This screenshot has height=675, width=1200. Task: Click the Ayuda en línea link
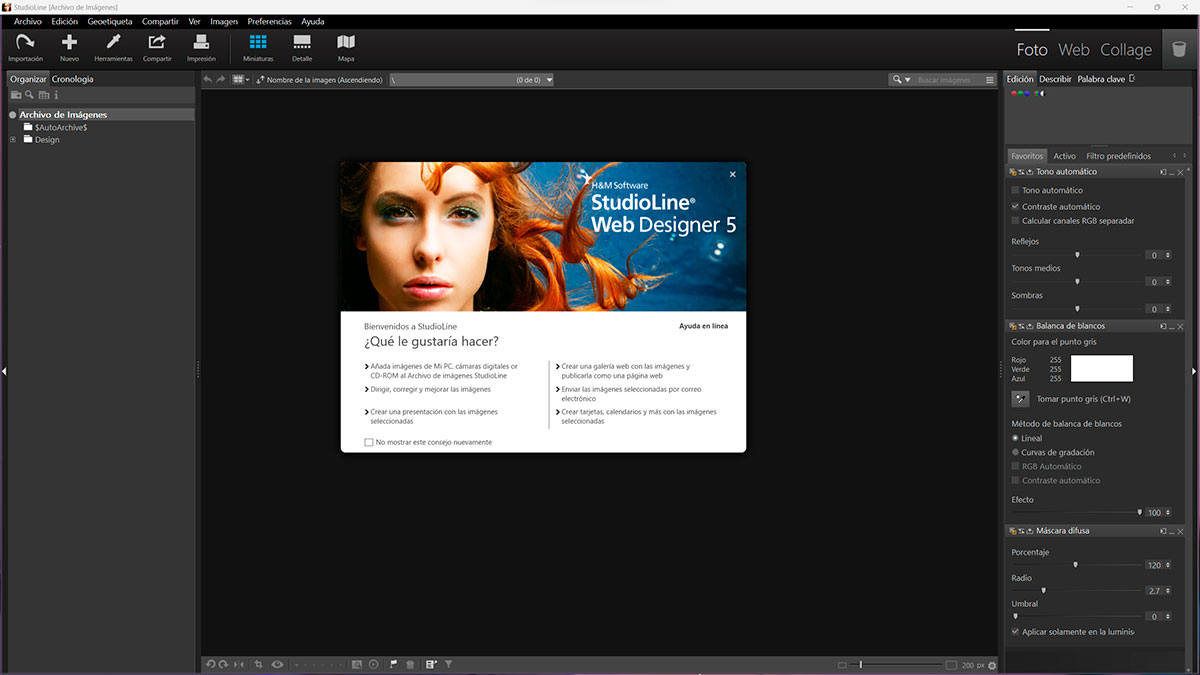pyautogui.click(x=704, y=326)
